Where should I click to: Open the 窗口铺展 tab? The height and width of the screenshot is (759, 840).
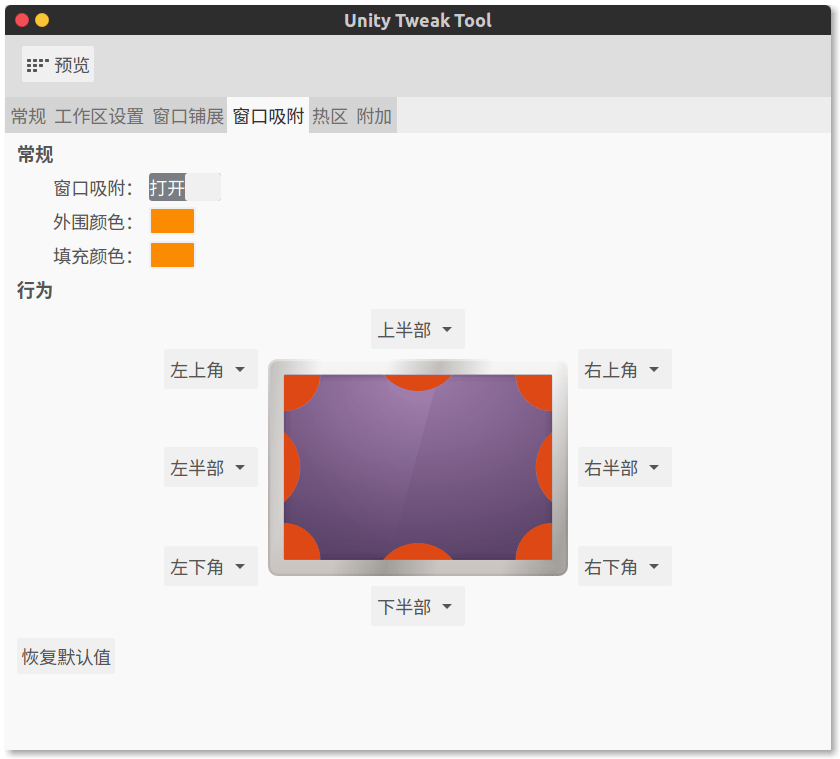(x=188, y=116)
